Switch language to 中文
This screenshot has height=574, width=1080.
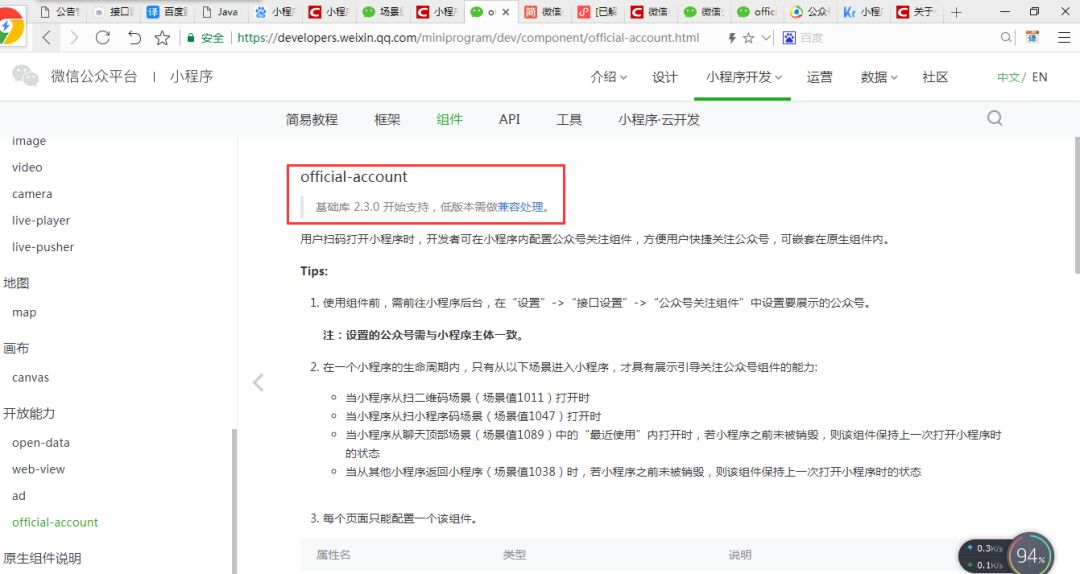(1008, 77)
